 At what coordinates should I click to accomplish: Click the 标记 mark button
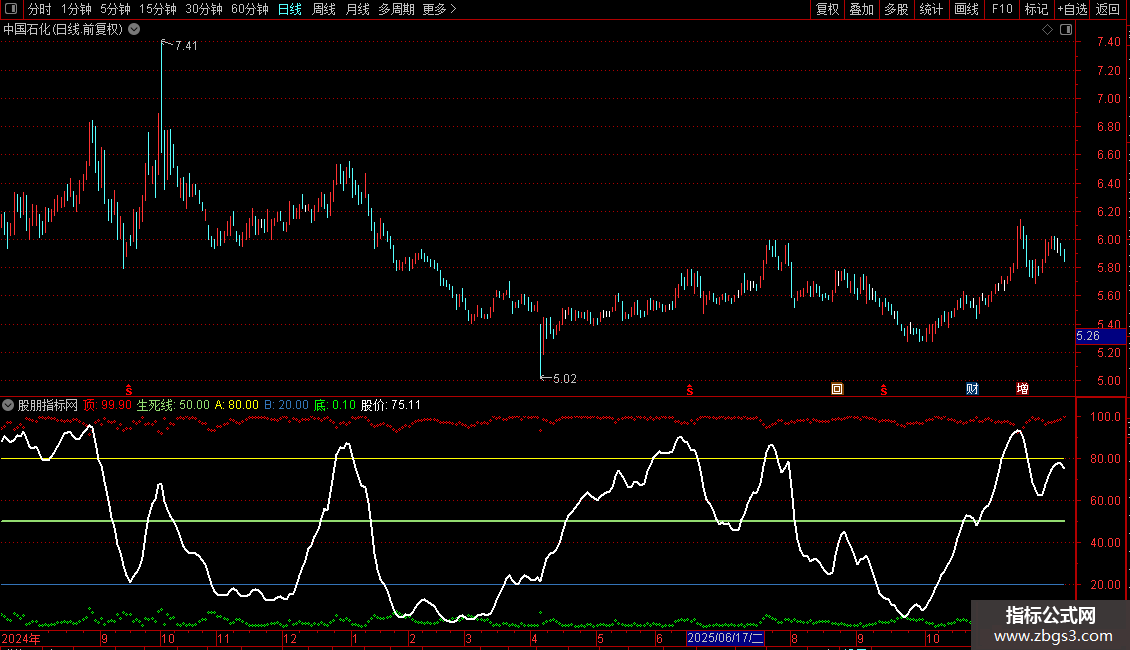pos(1036,9)
